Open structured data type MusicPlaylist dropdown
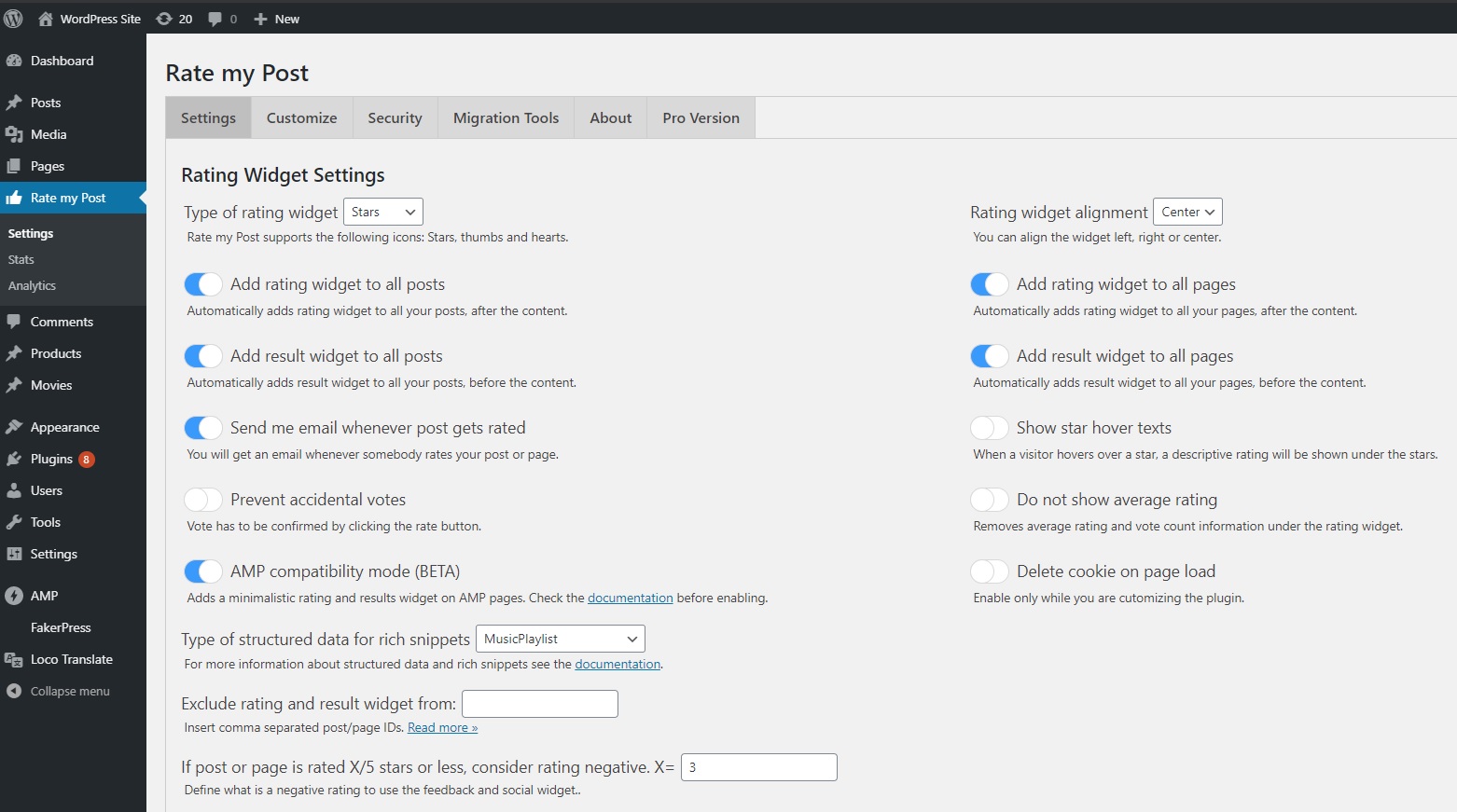This screenshot has width=1457, height=812. coord(560,639)
